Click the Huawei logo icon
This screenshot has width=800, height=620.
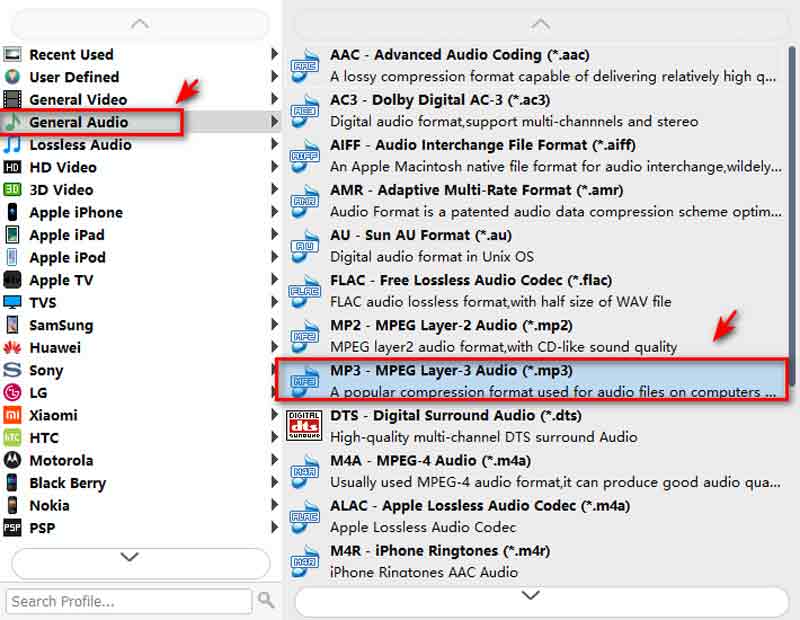coord(12,348)
